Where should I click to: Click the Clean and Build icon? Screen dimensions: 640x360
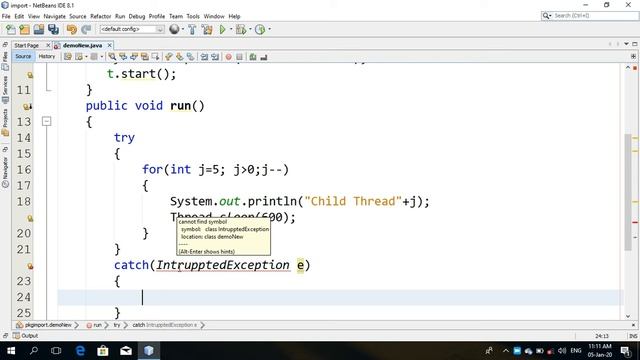coord(207,29)
